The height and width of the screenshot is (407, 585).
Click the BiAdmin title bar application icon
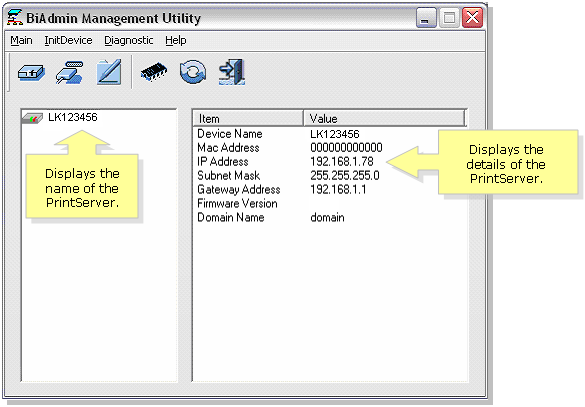[x=15, y=18]
